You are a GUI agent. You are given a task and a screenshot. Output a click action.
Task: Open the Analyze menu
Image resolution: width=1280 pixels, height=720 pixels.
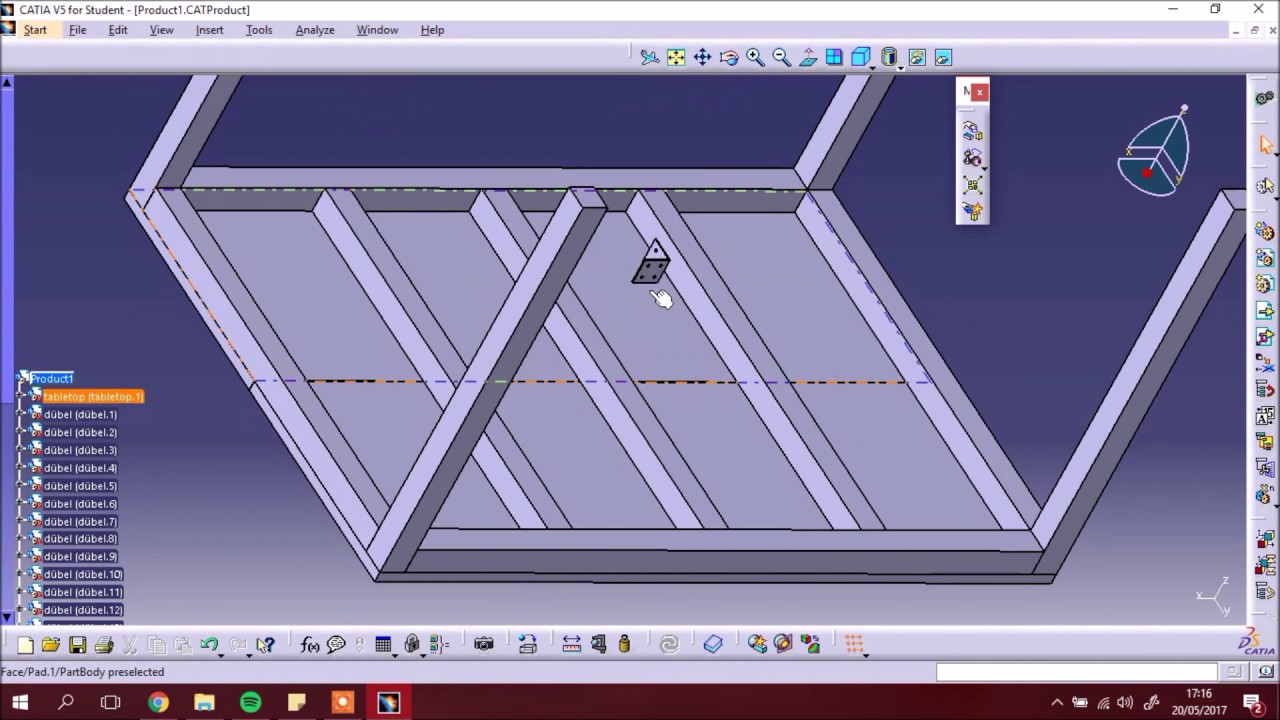[315, 30]
